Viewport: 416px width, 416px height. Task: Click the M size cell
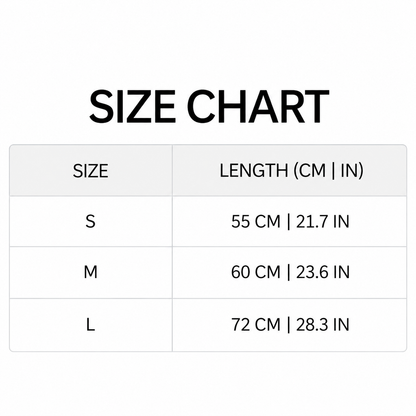91,272
